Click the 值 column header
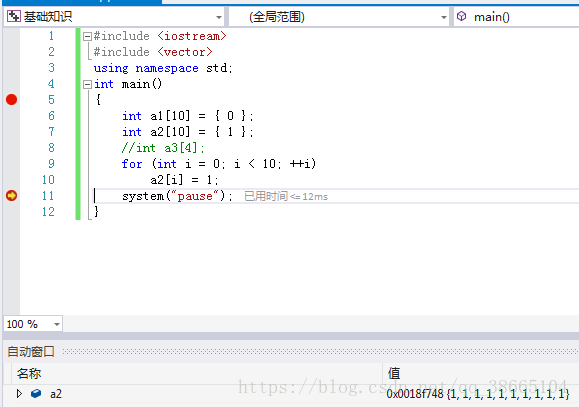Viewport: 579px width, 407px height. [394, 373]
